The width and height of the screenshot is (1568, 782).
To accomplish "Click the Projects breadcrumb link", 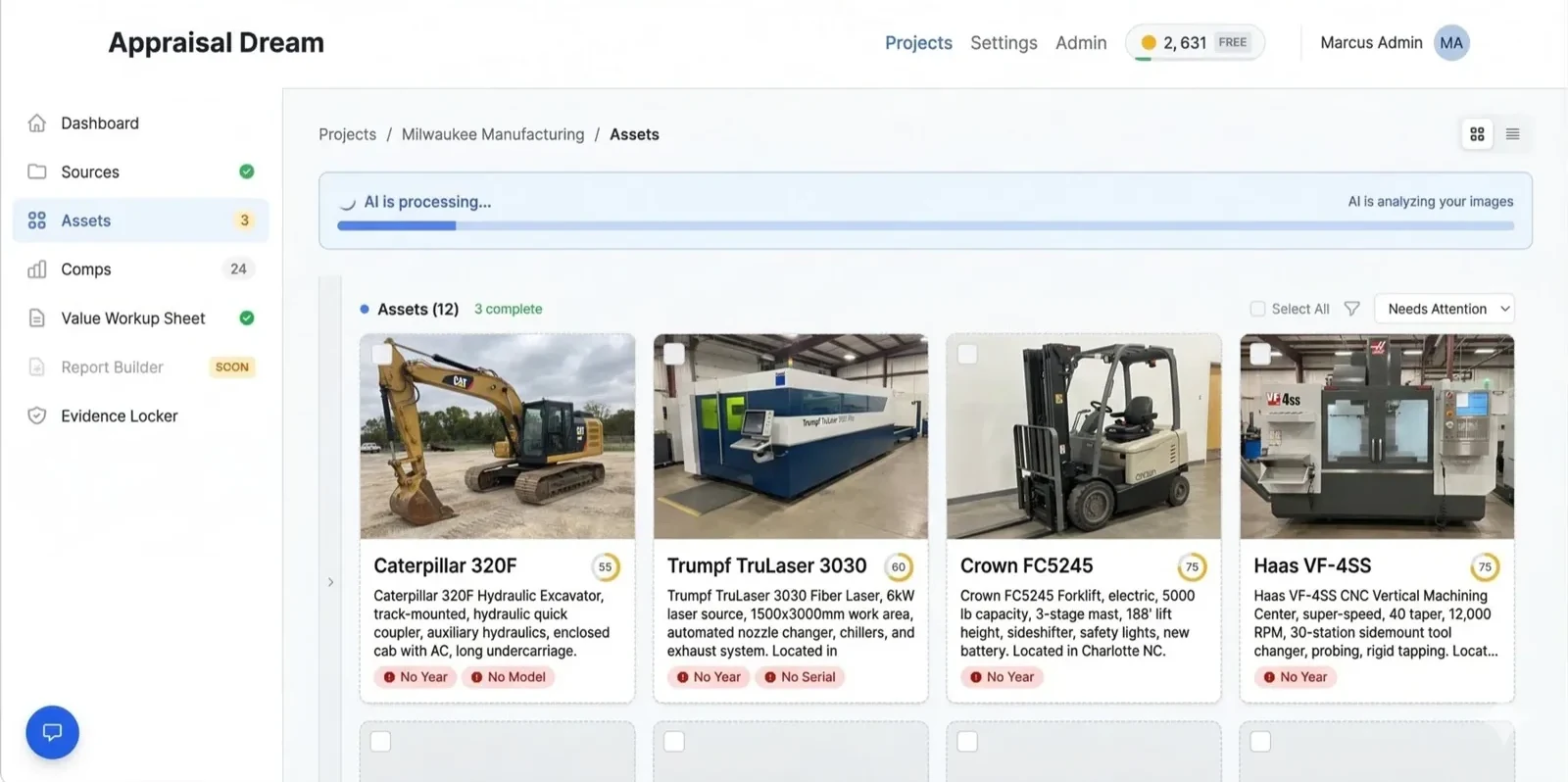I will 347,134.
